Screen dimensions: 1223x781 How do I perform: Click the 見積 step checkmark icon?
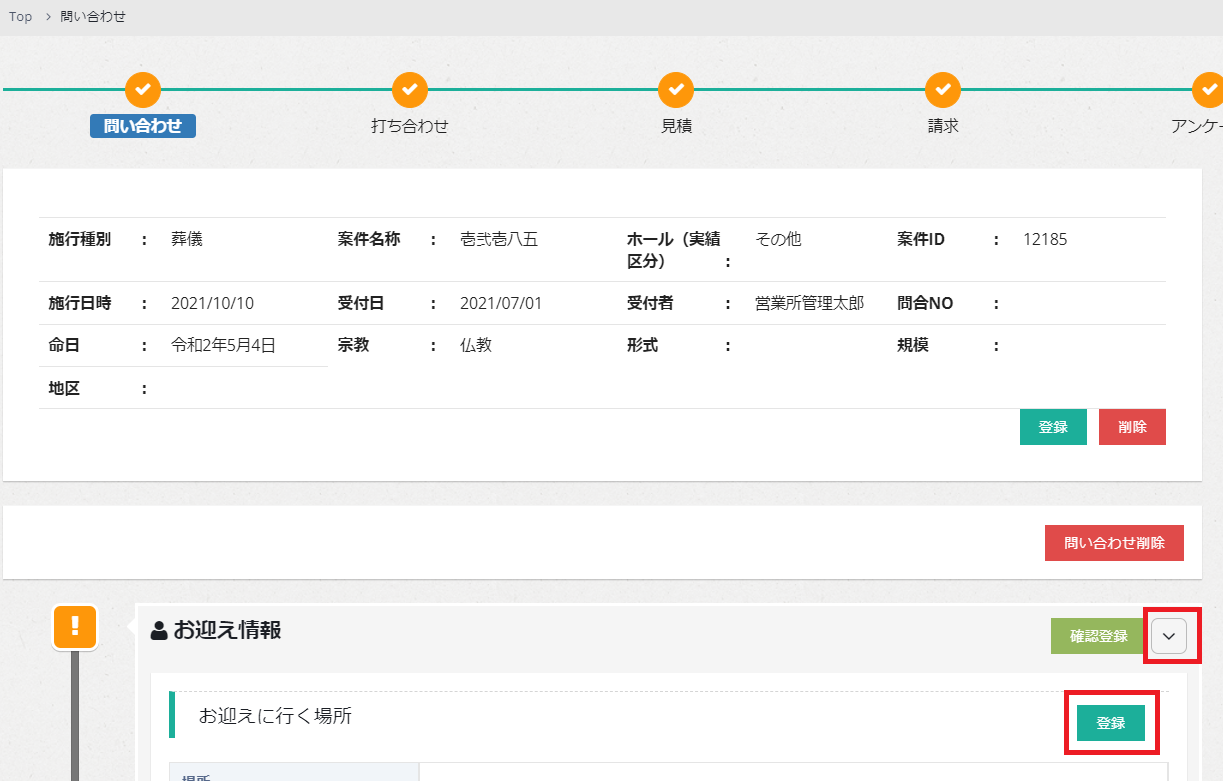(676, 90)
